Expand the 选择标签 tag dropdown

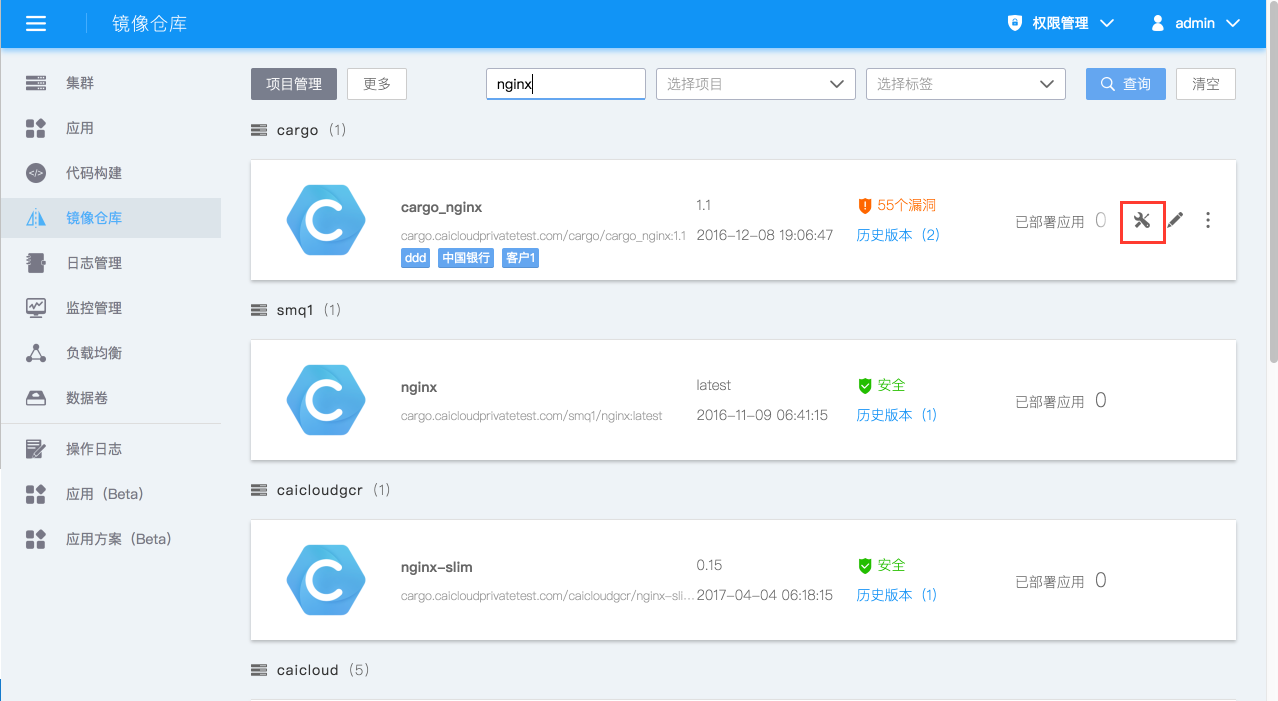click(965, 84)
